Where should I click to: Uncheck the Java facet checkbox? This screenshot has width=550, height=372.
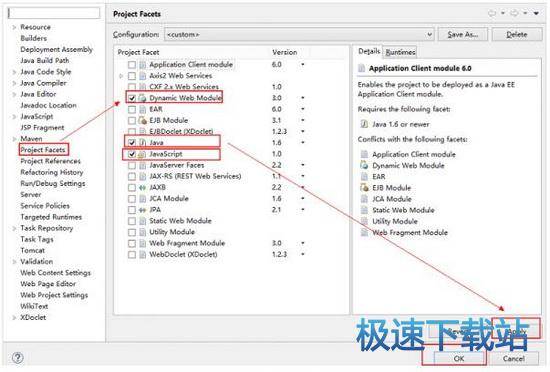coord(132,143)
